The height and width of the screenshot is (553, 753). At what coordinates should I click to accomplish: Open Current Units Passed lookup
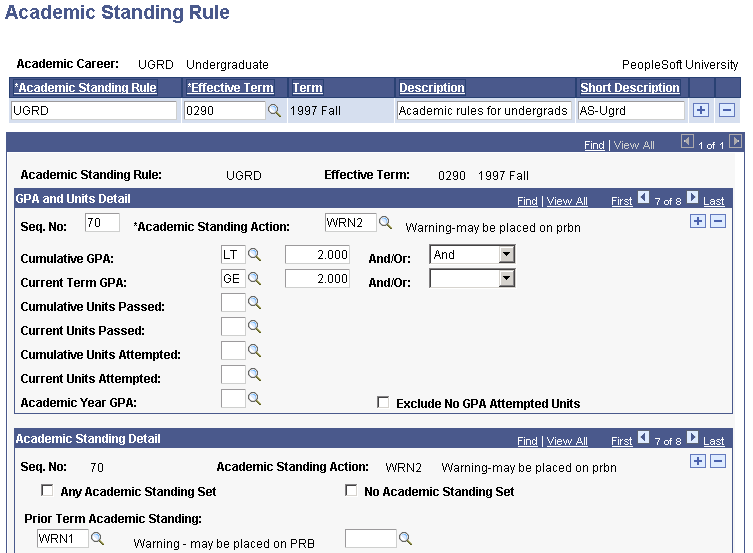(254, 326)
